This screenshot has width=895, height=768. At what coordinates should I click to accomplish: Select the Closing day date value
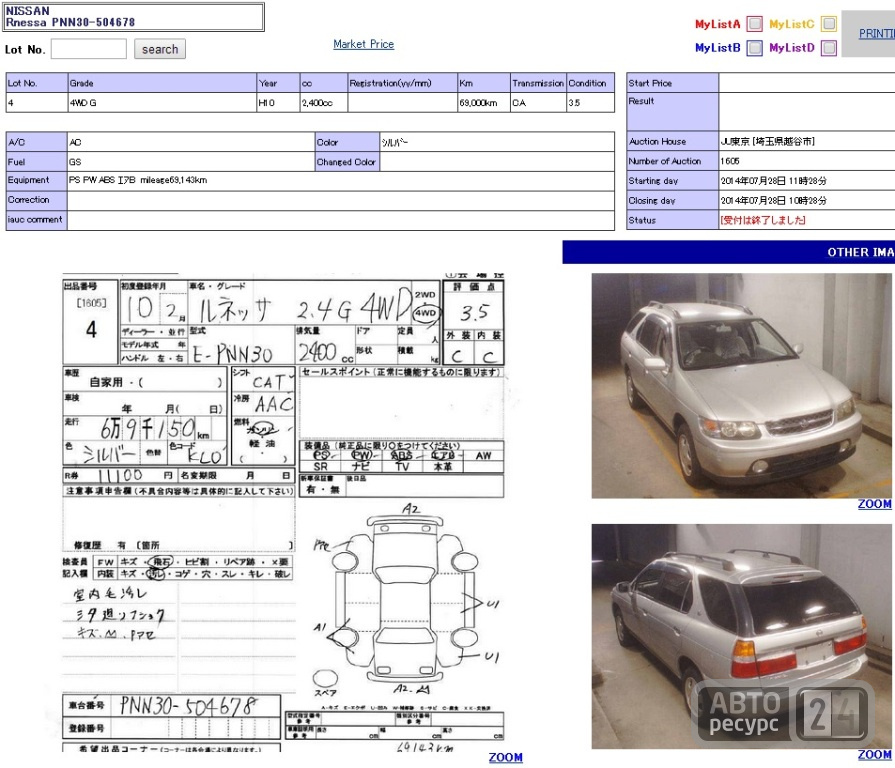click(x=773, y=201)
